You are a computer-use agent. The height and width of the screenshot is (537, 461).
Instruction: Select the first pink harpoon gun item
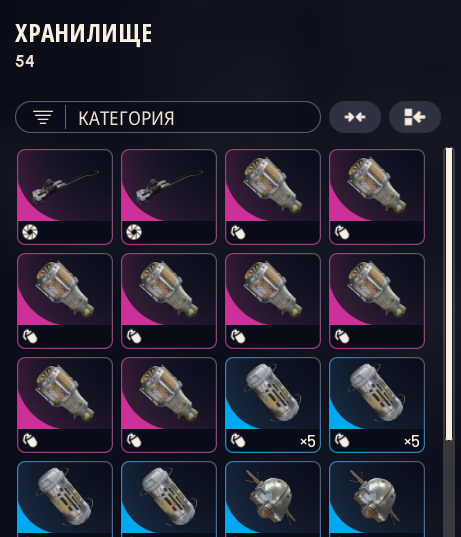(65, 197)
